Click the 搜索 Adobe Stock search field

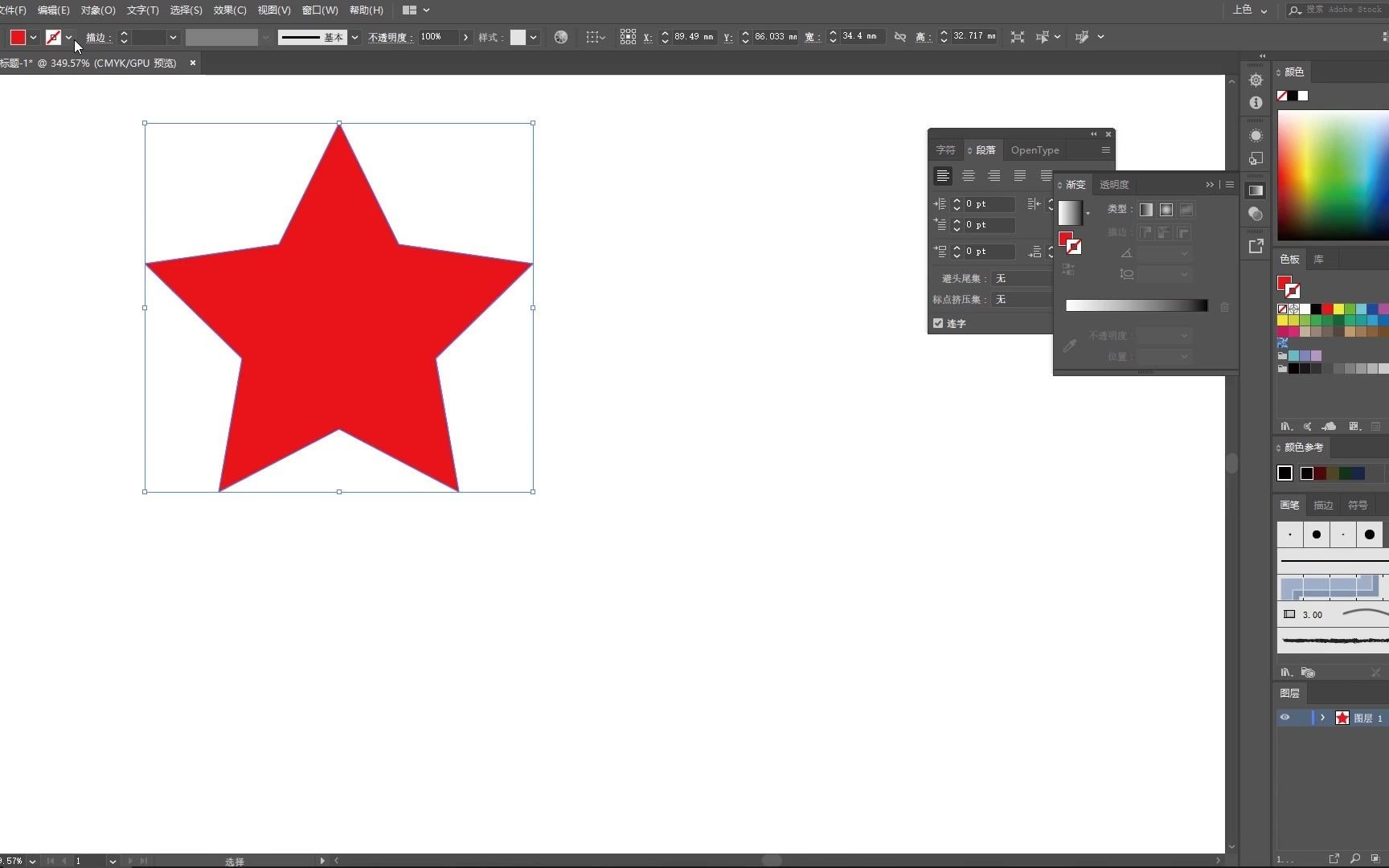1338,10
